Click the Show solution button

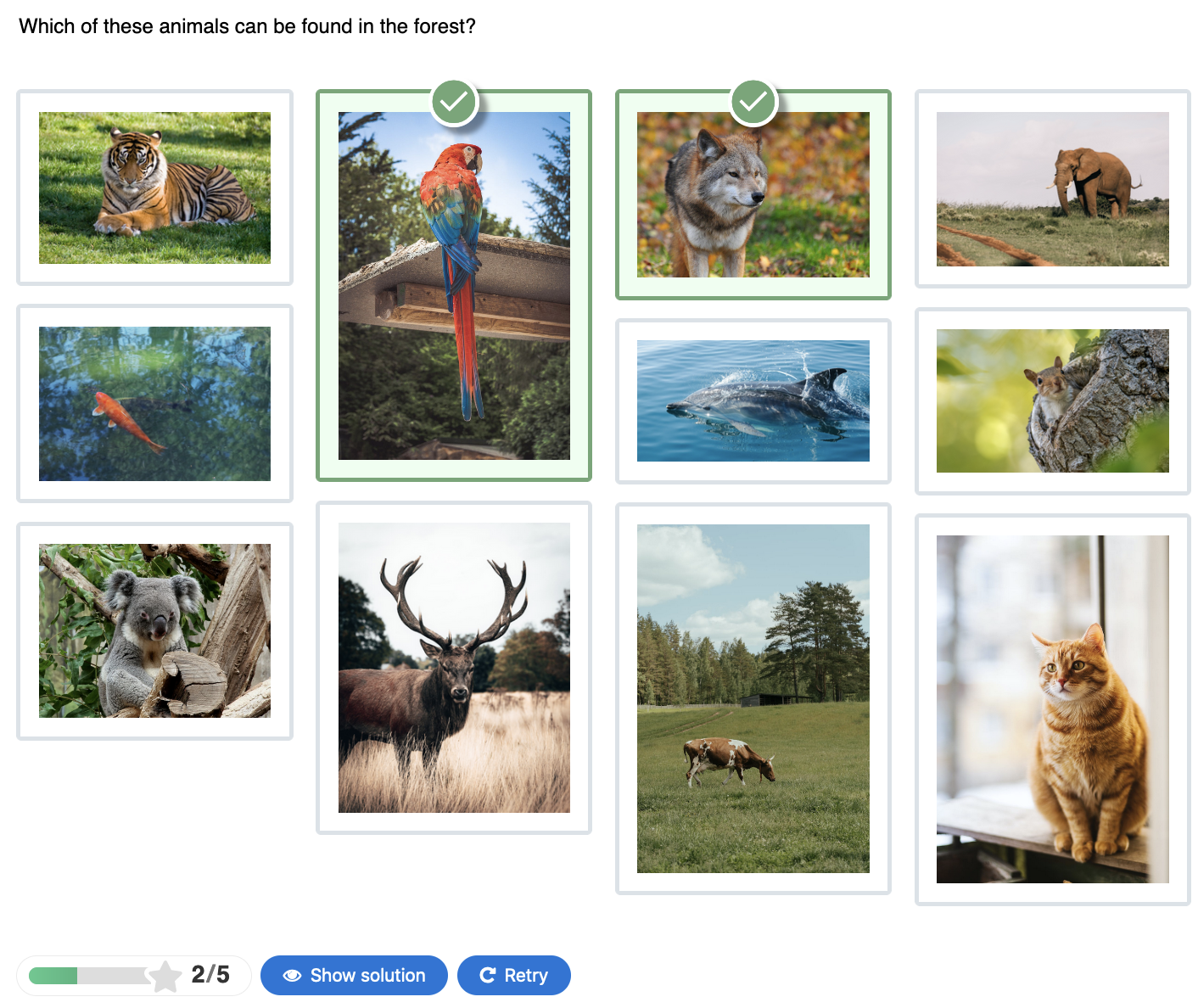point(354,976)
